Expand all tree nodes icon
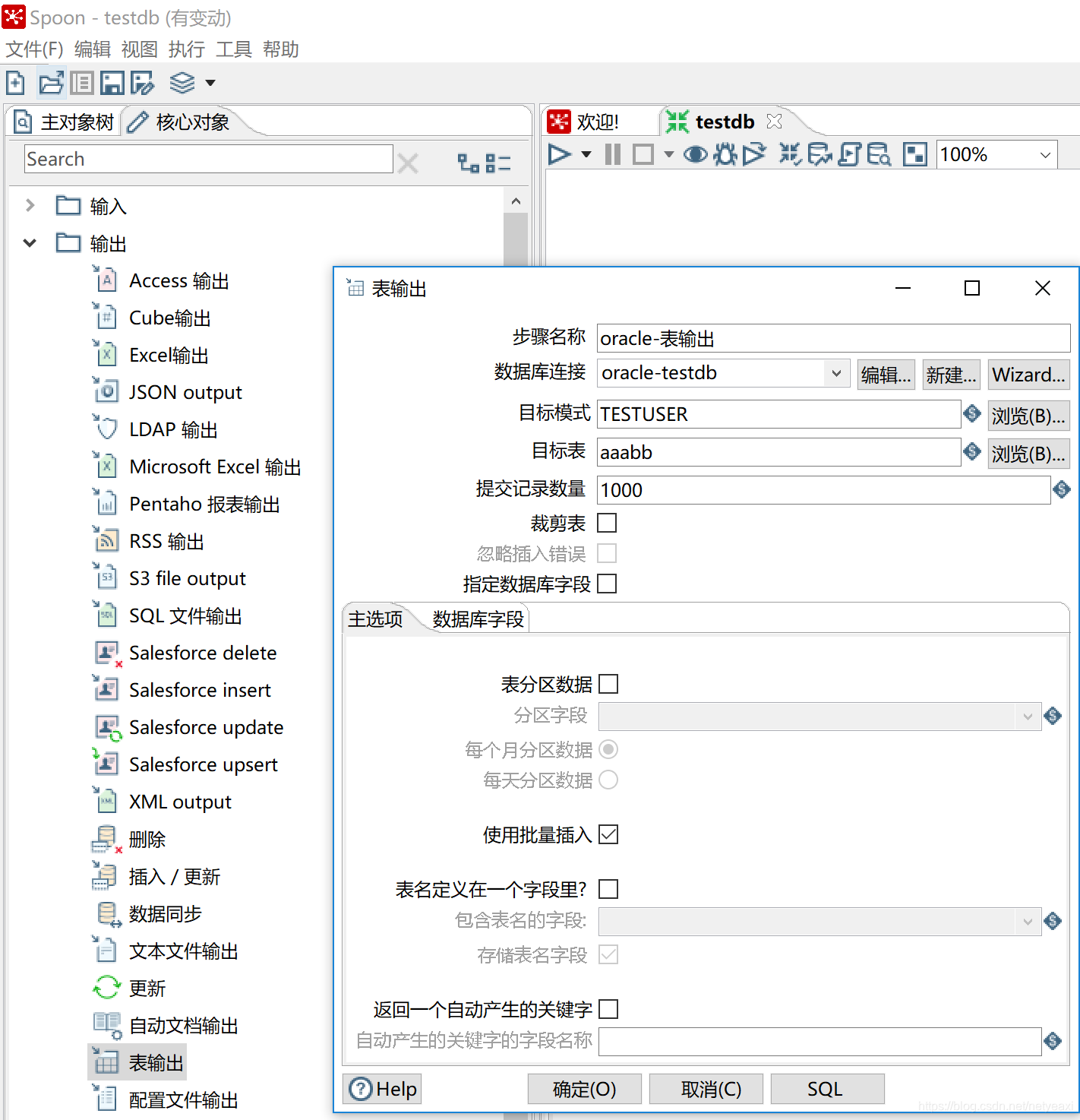The image size is (1080, 1120). (469, 163)
